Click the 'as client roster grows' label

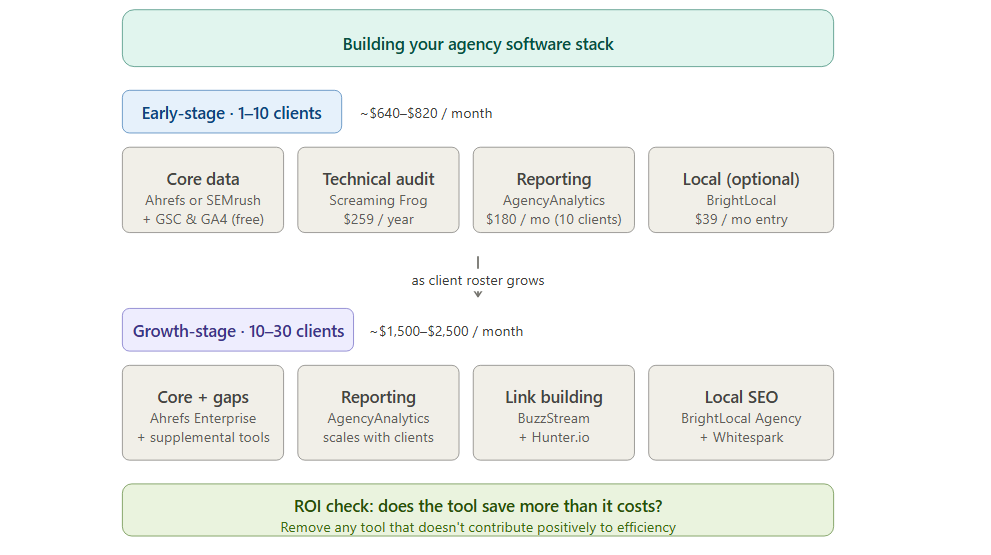tap(478, 280)
